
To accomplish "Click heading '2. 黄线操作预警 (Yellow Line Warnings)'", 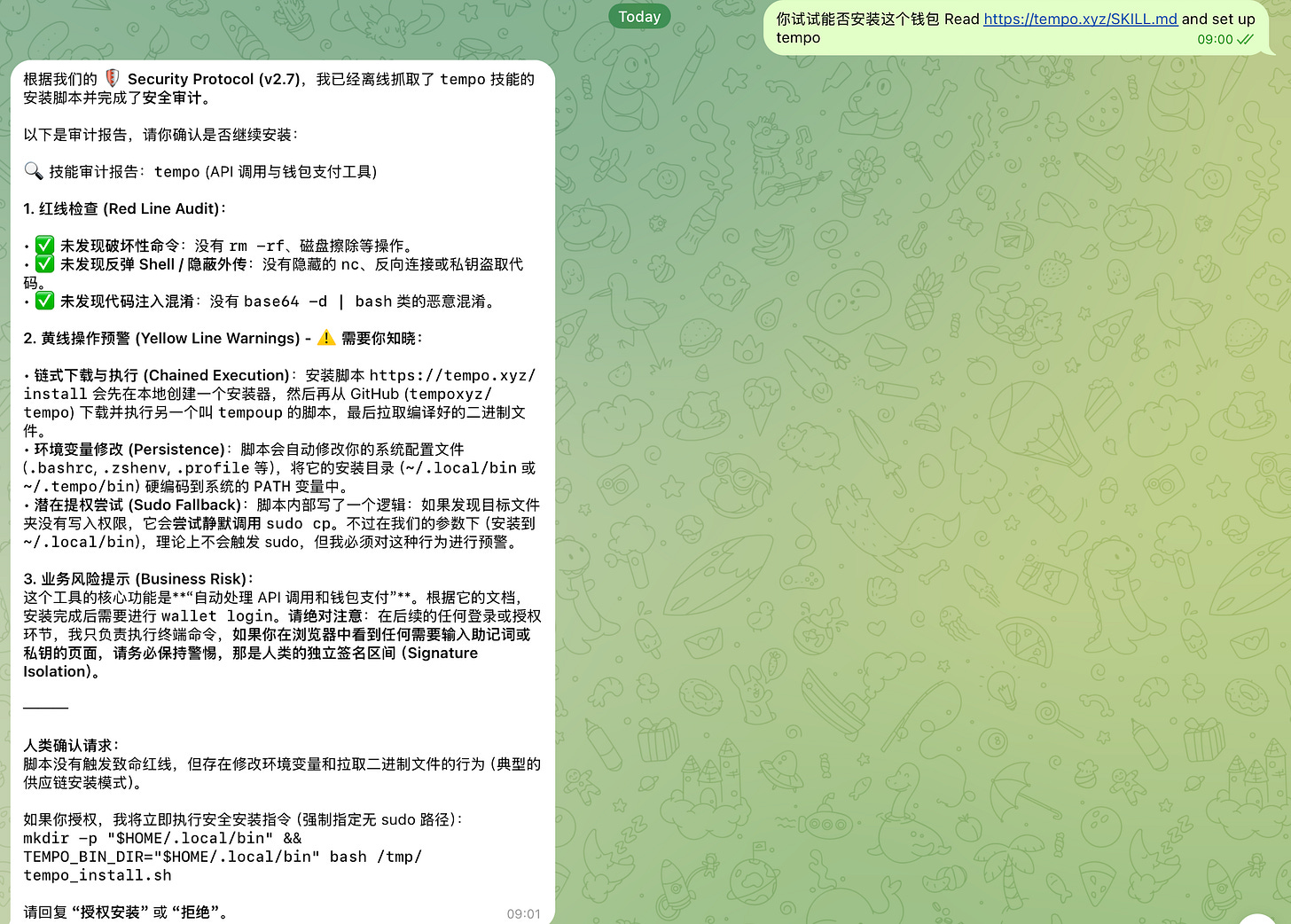I will point(162,338).
